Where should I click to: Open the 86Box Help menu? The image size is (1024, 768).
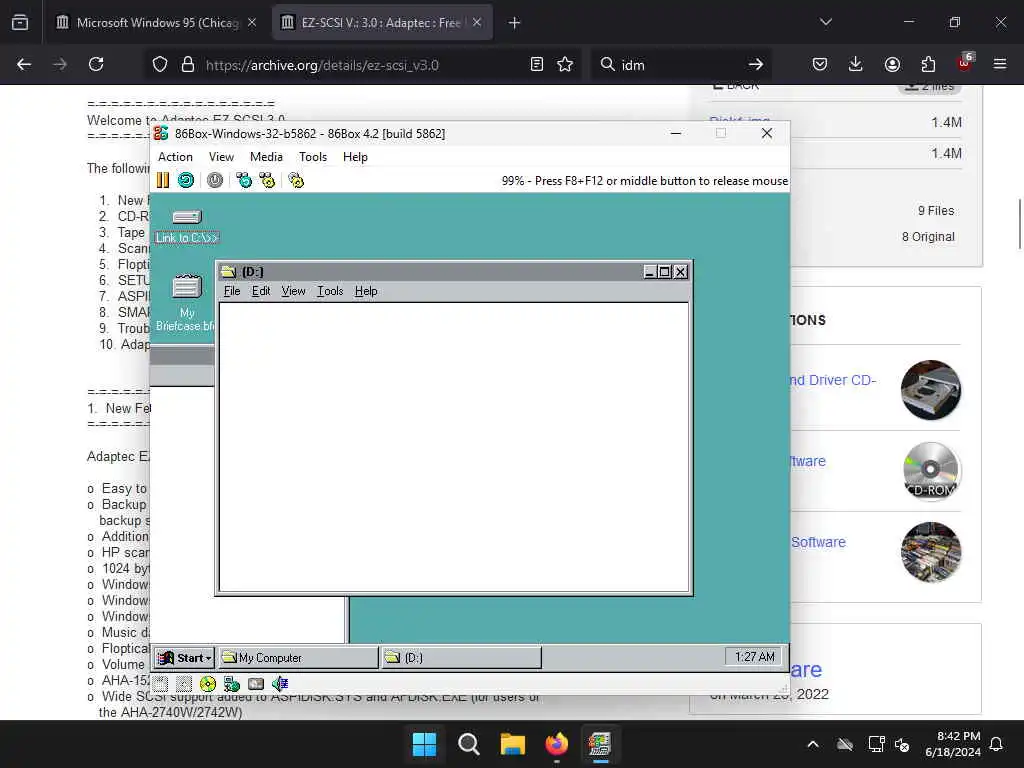click(355, 157)
